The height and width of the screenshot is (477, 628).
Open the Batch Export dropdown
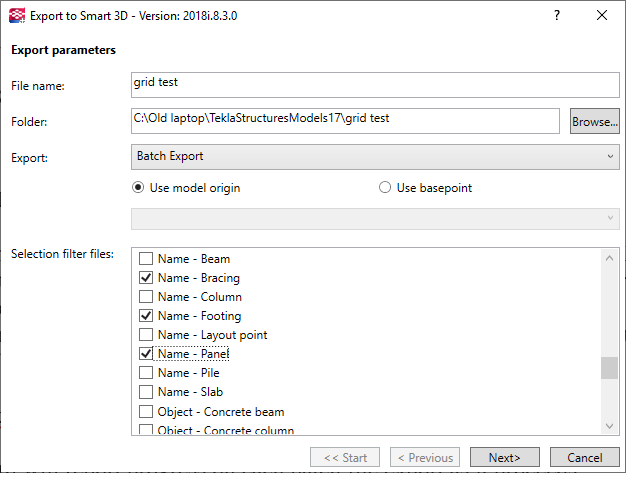tap(375, 157)
